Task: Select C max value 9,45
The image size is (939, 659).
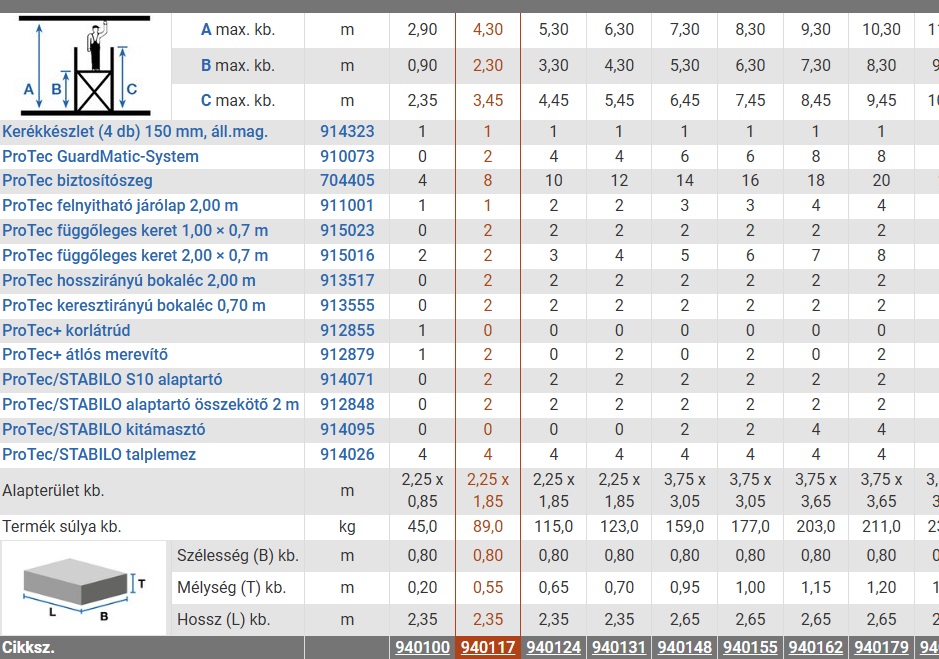Action: click(881, 100)
